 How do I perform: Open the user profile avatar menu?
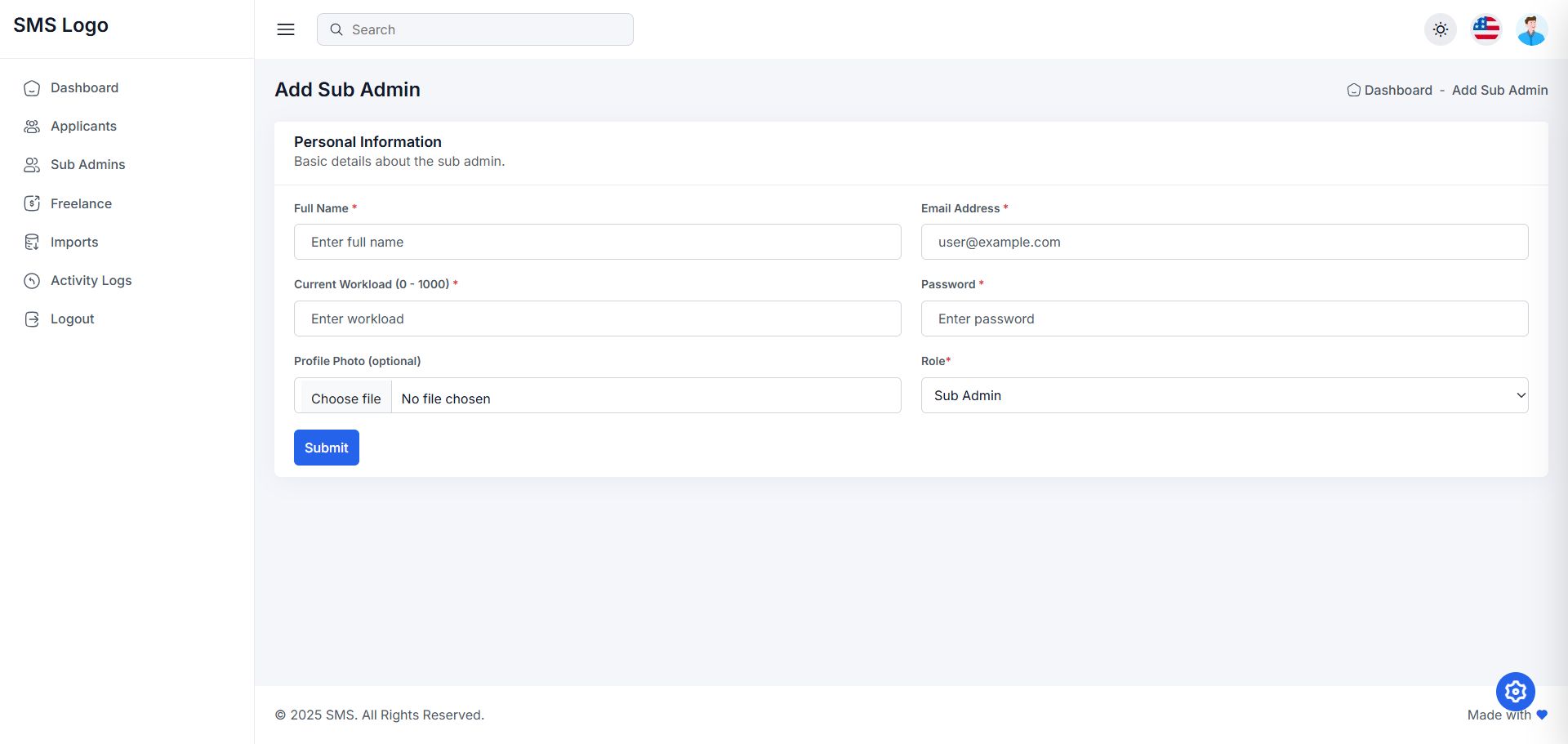tap(1531, 29)
